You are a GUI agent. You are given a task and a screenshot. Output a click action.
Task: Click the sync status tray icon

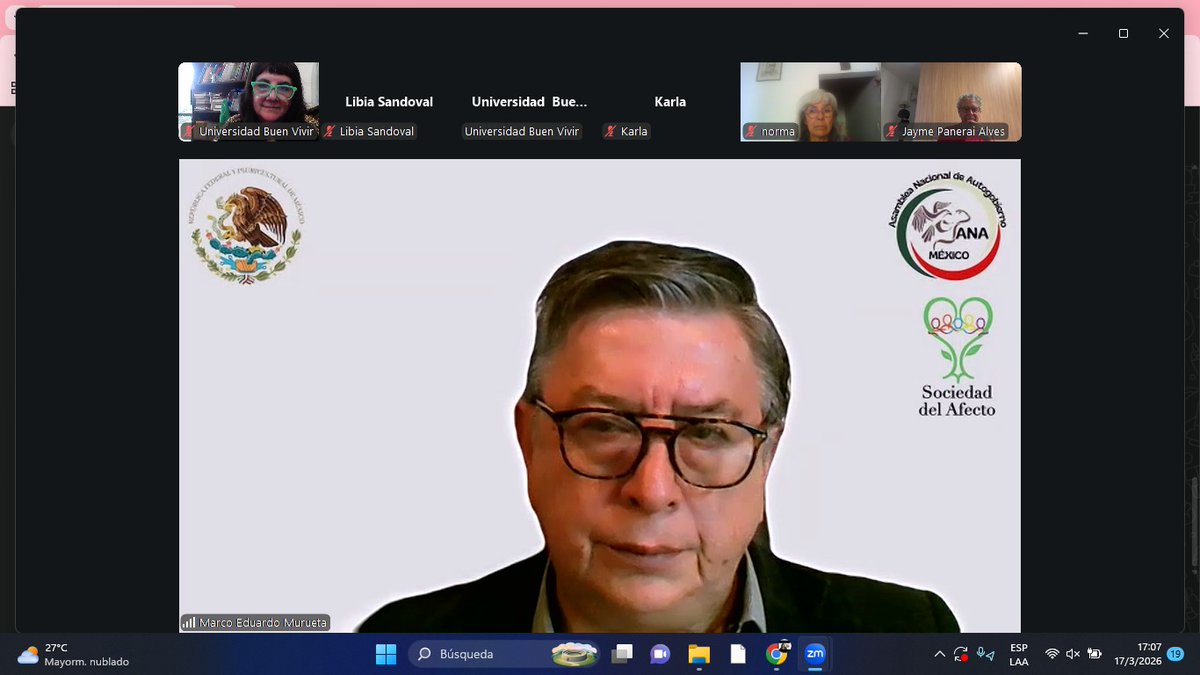coord(961,654)
